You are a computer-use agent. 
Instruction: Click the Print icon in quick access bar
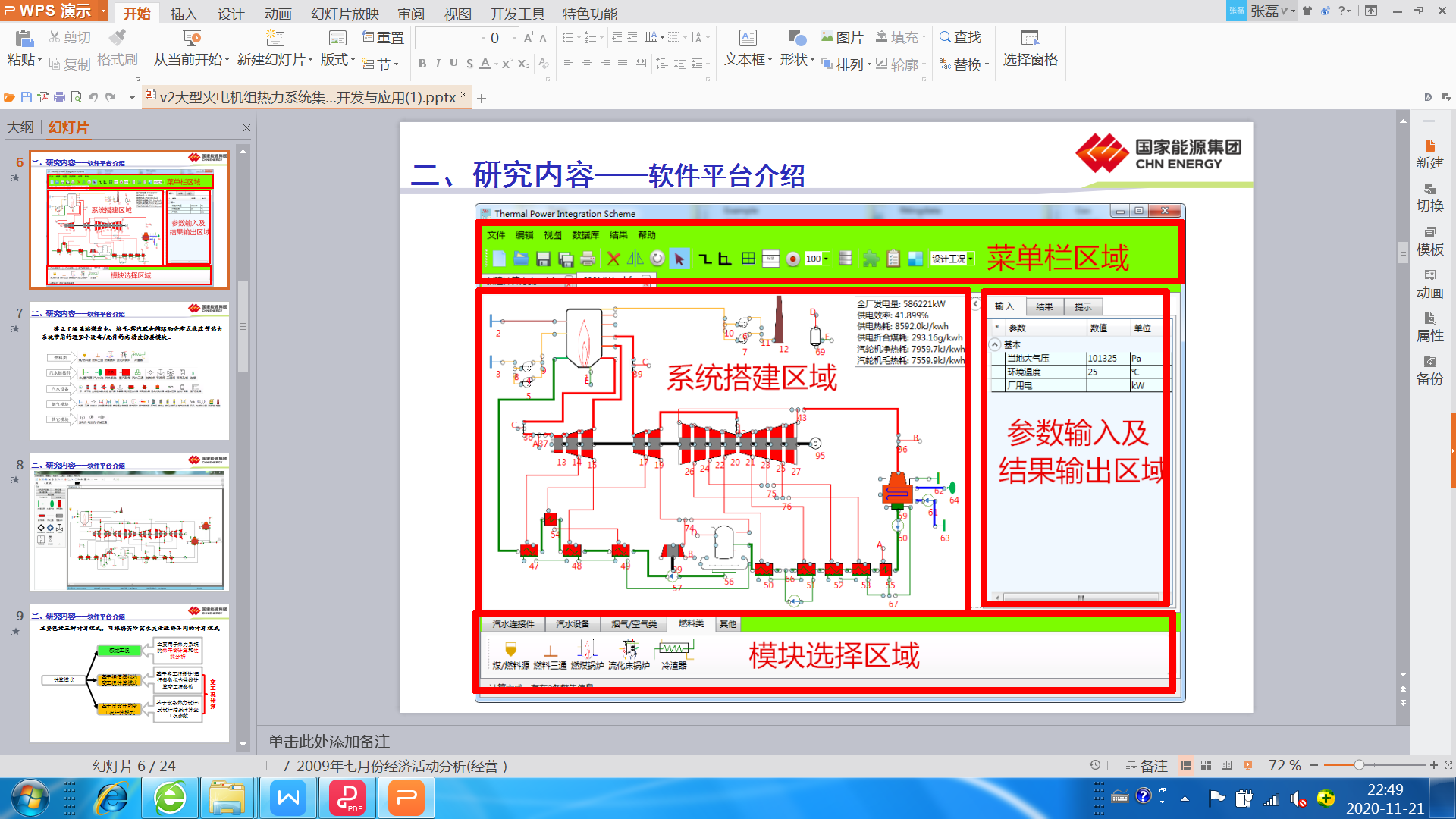(60, 97)
